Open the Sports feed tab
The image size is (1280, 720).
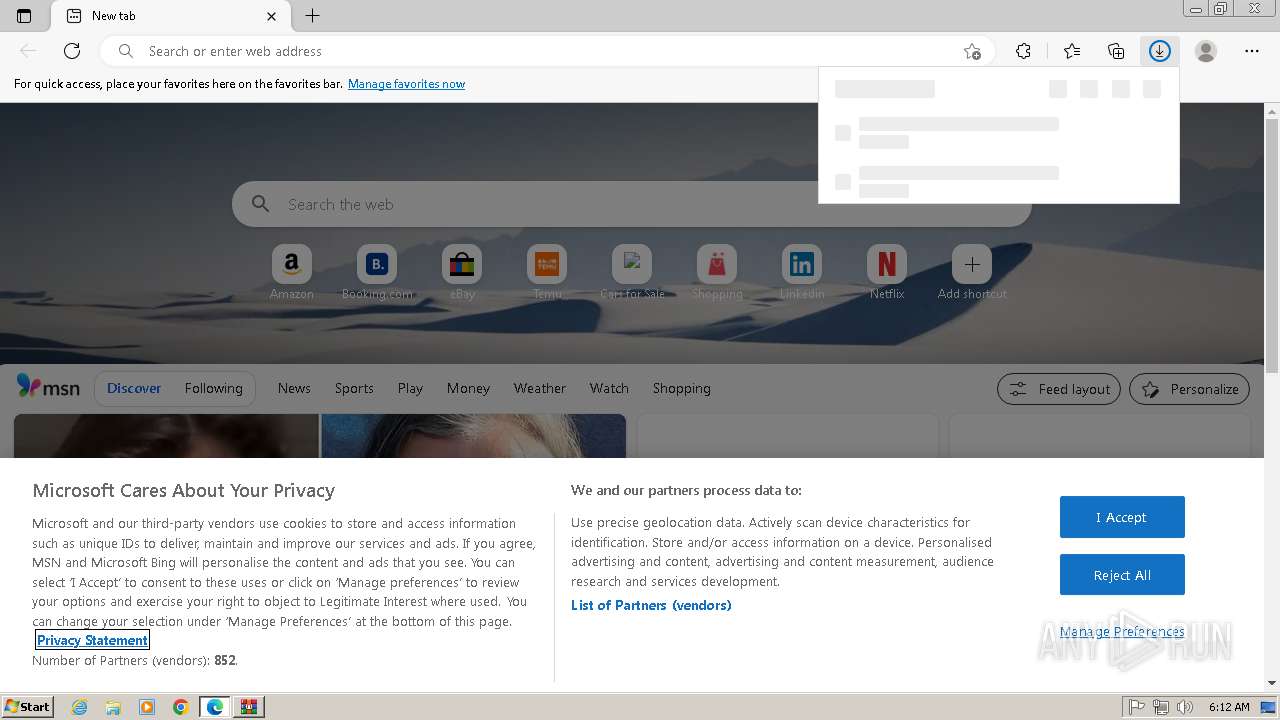[x=354, y=388]
